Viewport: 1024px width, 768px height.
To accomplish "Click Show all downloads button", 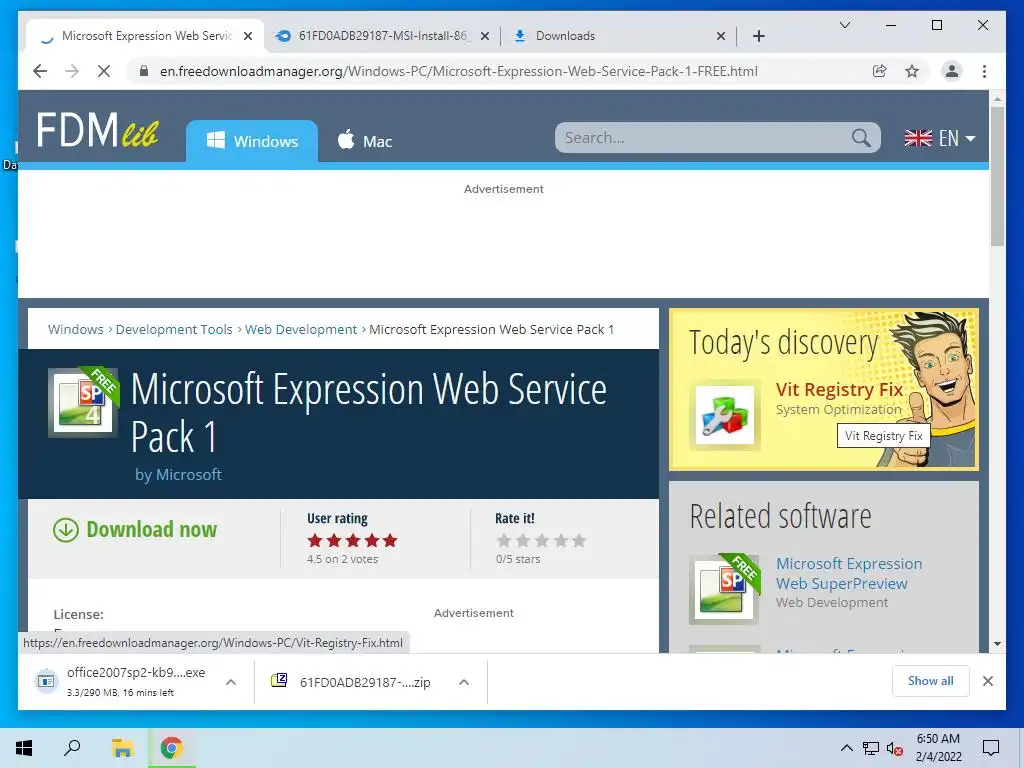I will (930, 681).
